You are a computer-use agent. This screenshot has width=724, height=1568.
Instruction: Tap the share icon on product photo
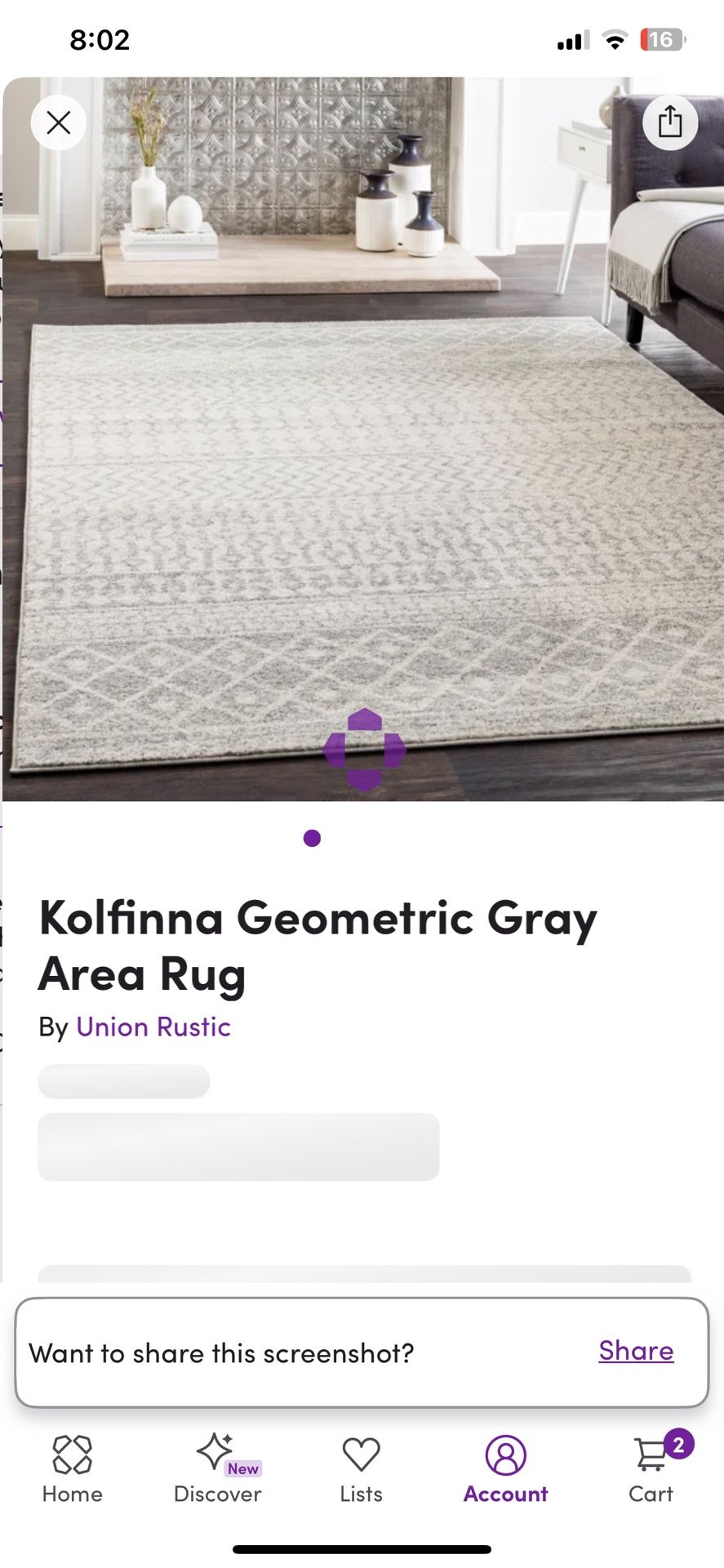tap(670, 122)
